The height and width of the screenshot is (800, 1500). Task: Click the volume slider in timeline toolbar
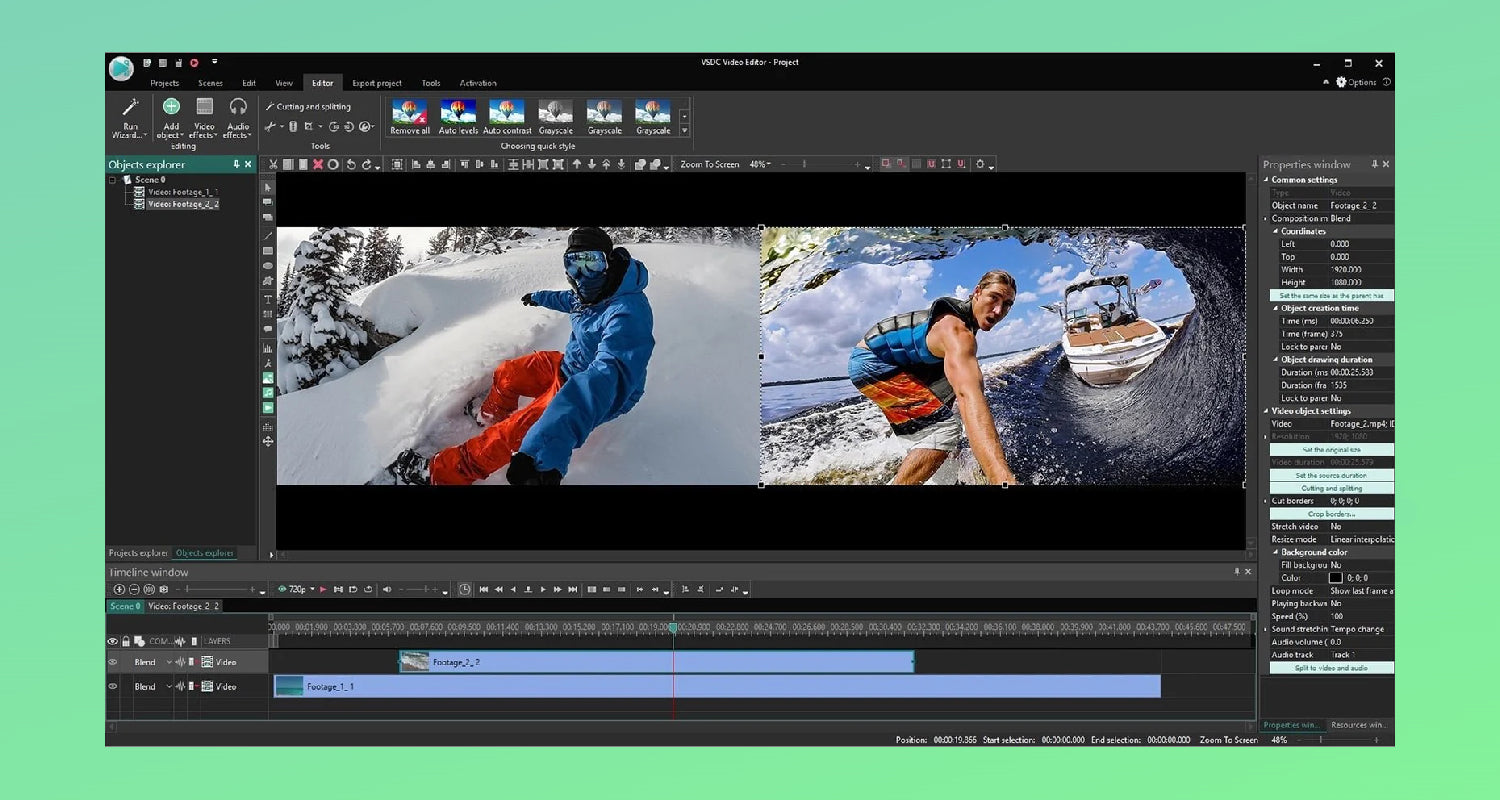(x=419, y=590)
